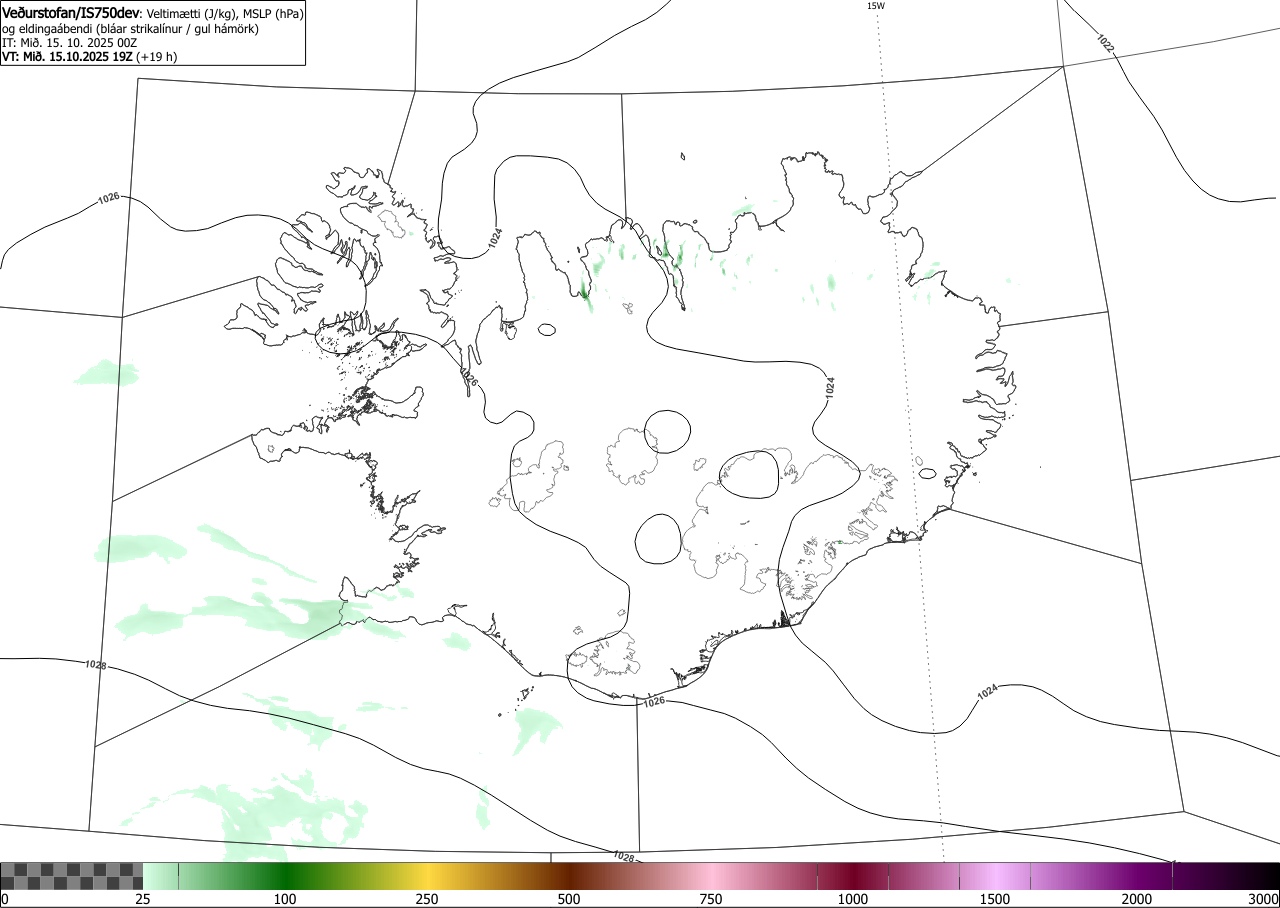Select the 'IT: Mið. 15. 10. 2025 00Z' line
Image resolution: width=1280 pixels, height=908 pixels.
[69, 43]
